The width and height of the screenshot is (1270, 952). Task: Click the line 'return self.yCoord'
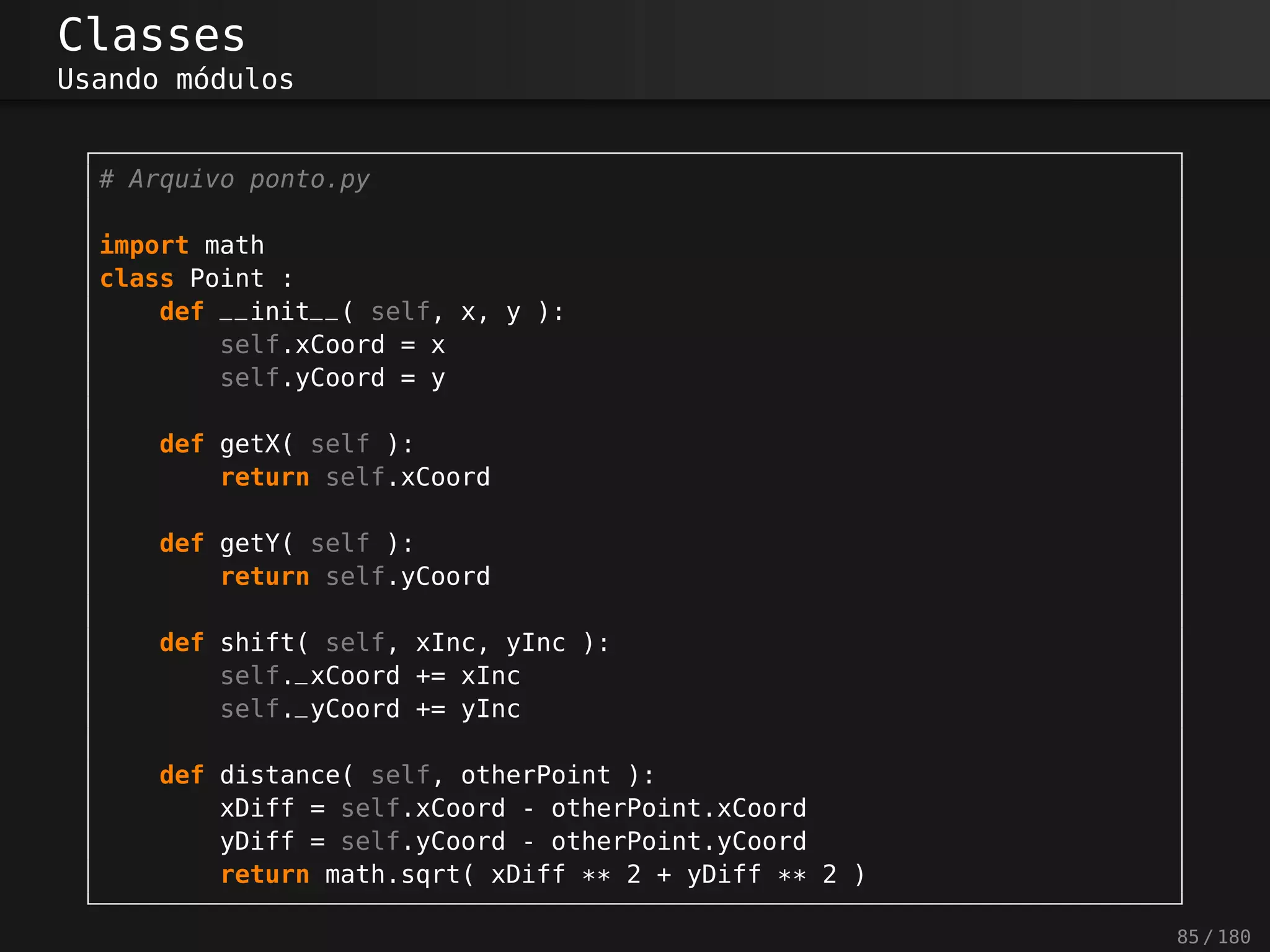pos(356,577)
